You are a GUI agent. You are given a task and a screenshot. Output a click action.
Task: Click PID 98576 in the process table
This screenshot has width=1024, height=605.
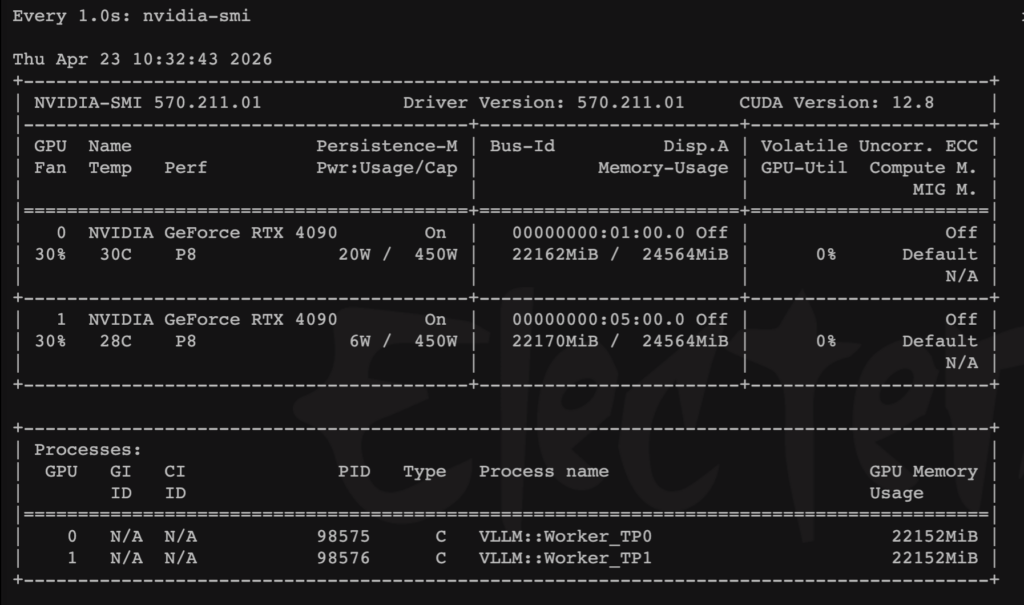tap(343, 558)
